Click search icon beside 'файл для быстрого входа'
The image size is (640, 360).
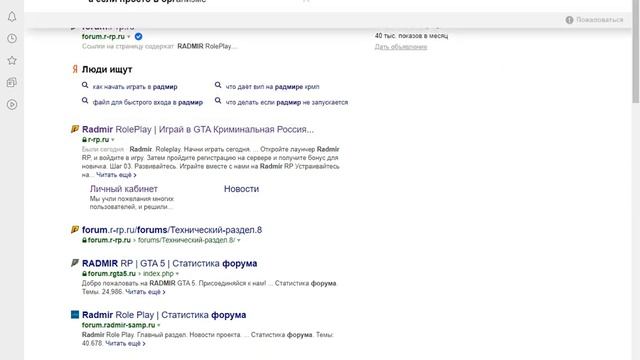pos(85,101)
